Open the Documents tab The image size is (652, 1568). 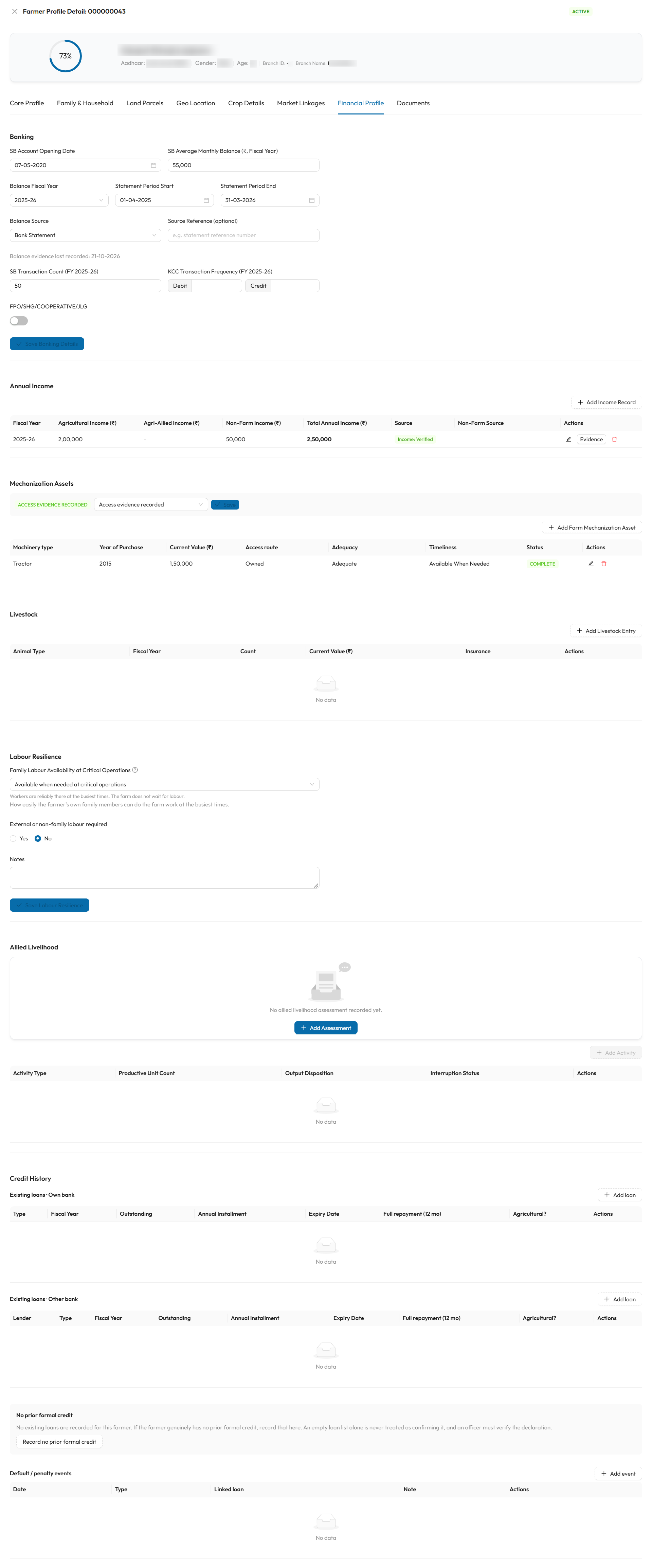pyautogui.click(x=413, y=104)
